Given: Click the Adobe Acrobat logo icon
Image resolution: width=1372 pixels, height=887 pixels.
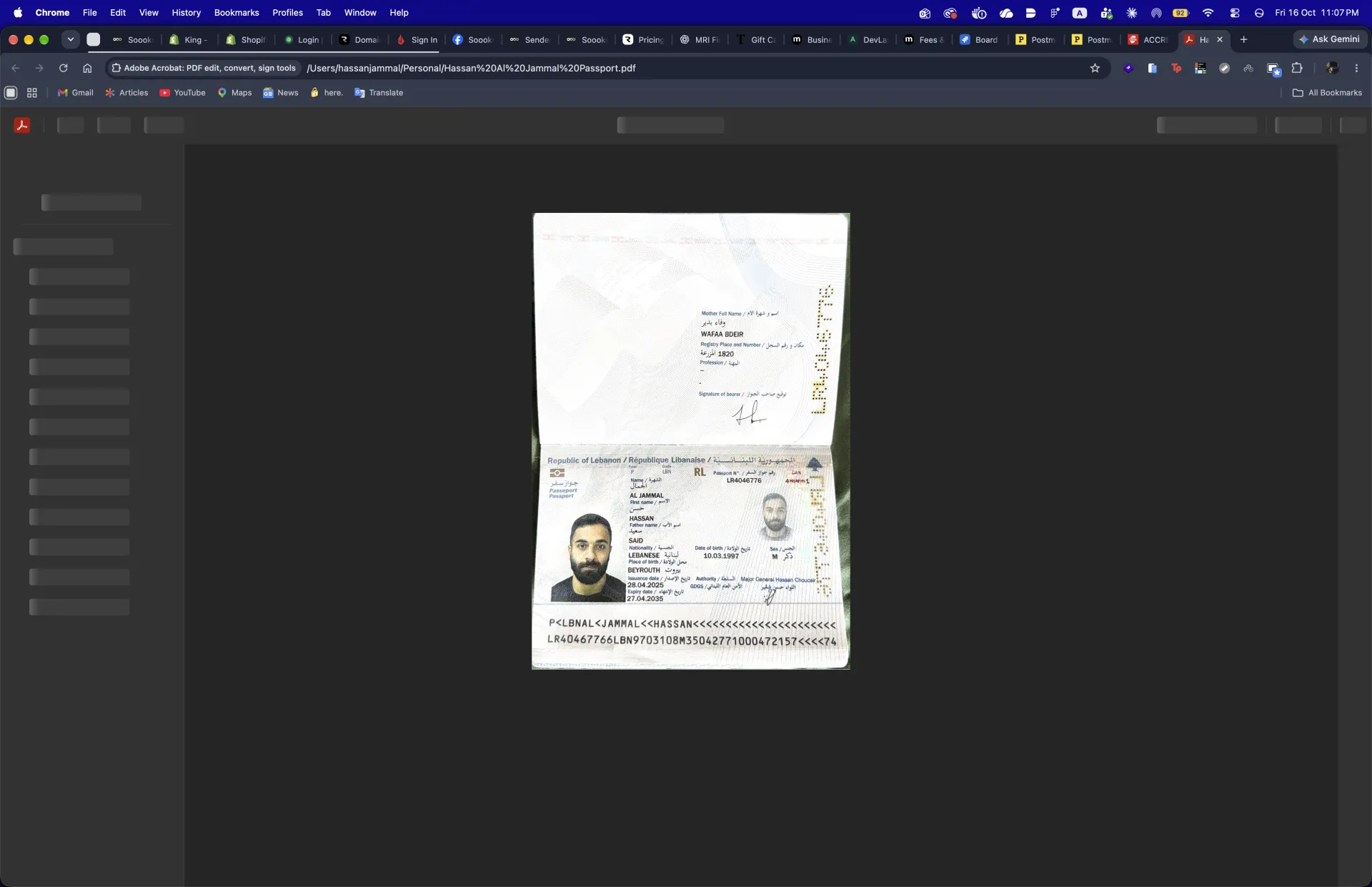Looking at the screenshot, I should click(x=22, y=125).
